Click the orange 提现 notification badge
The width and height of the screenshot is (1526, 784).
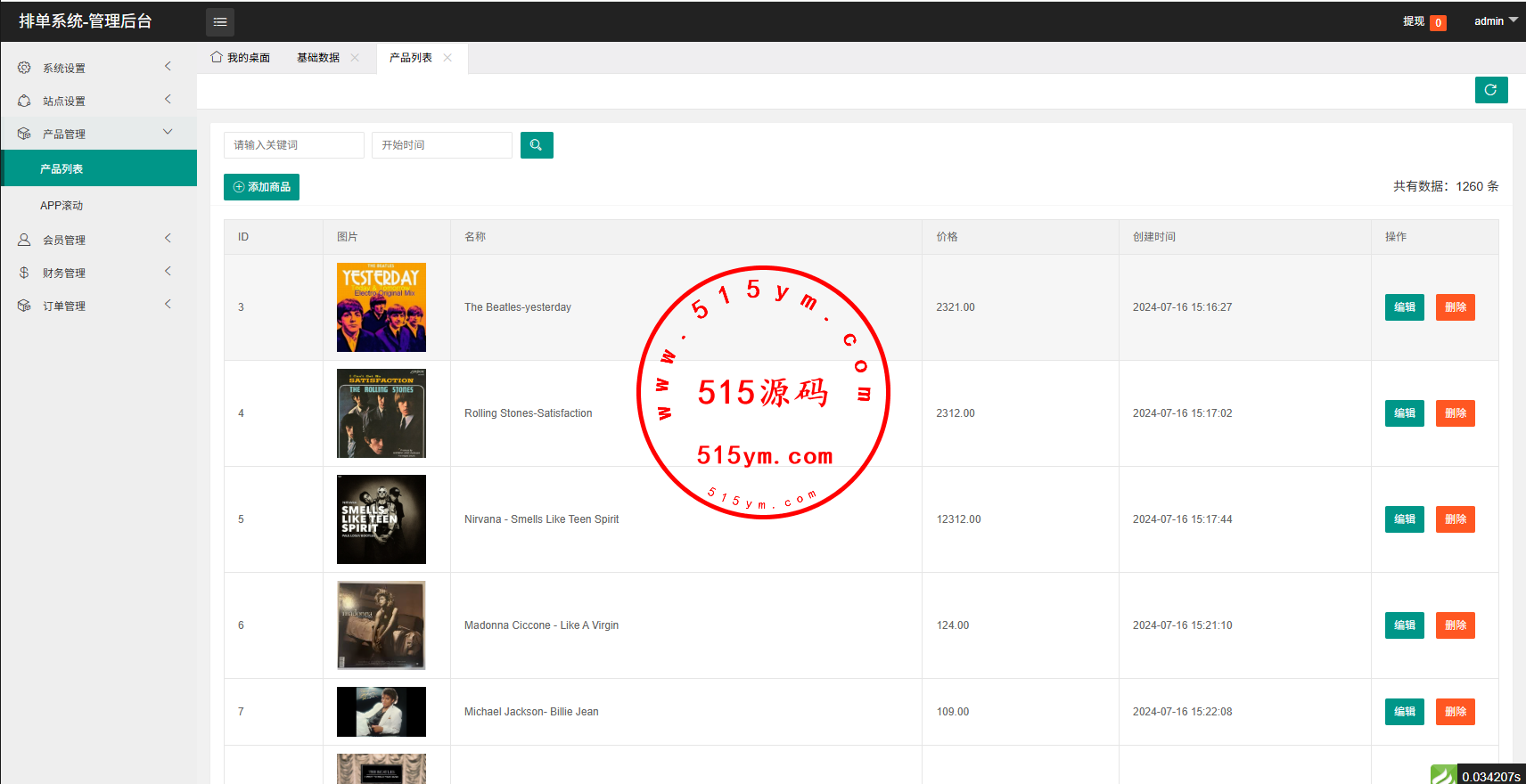[x=1438, y=23]
